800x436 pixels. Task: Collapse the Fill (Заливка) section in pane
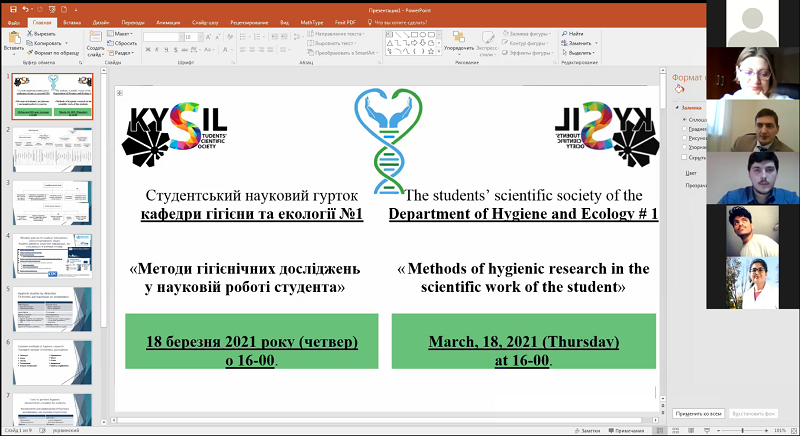point(678,108)
